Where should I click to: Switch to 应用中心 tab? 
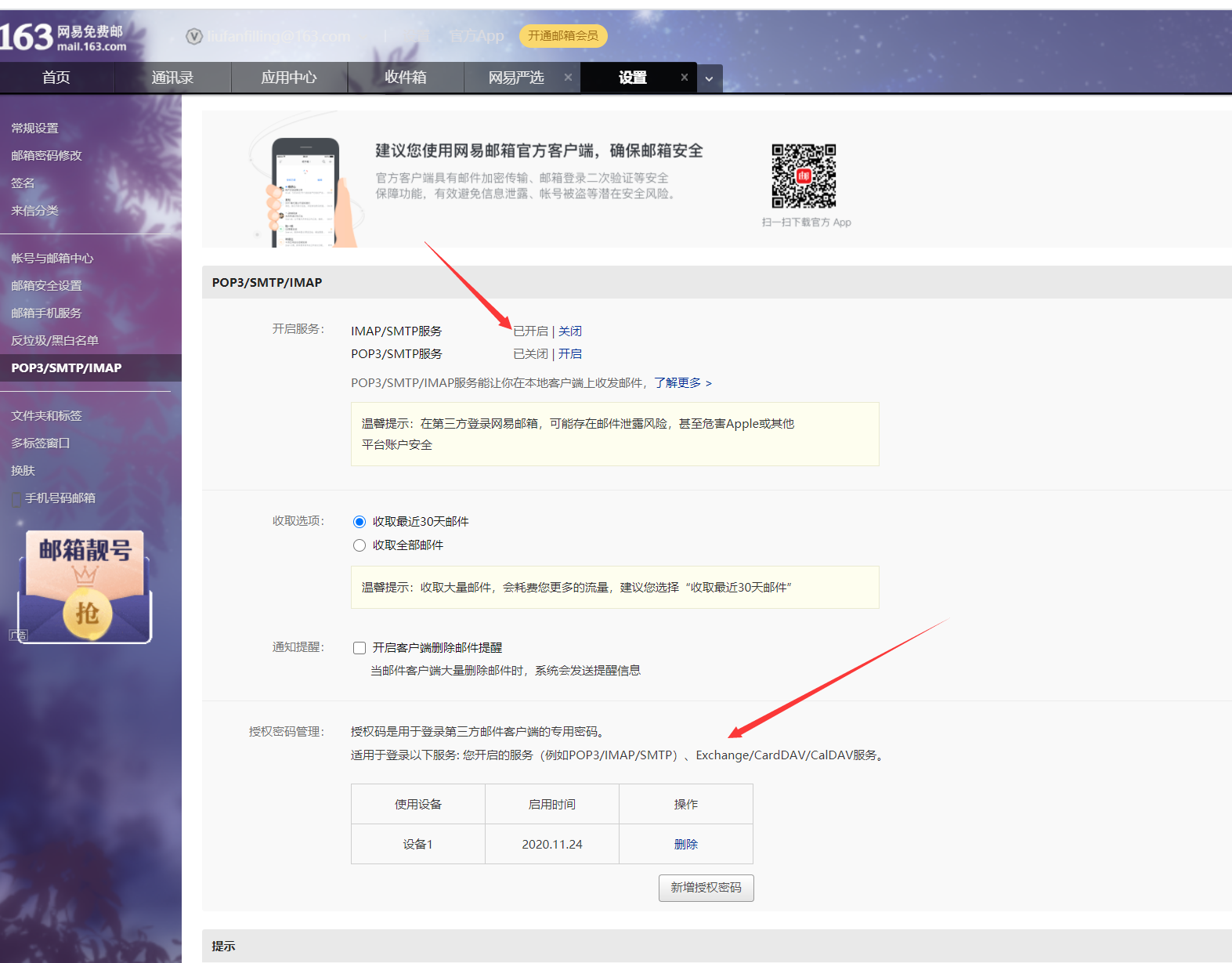tap(289, 77)
